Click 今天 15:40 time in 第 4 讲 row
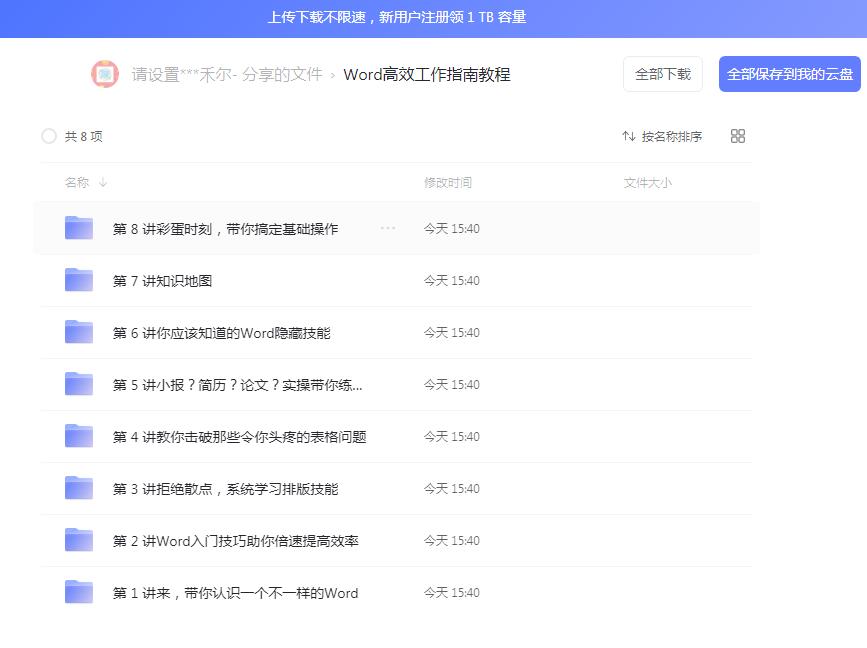867x648 pixels. pyautogui.click(x=452, y=436)
